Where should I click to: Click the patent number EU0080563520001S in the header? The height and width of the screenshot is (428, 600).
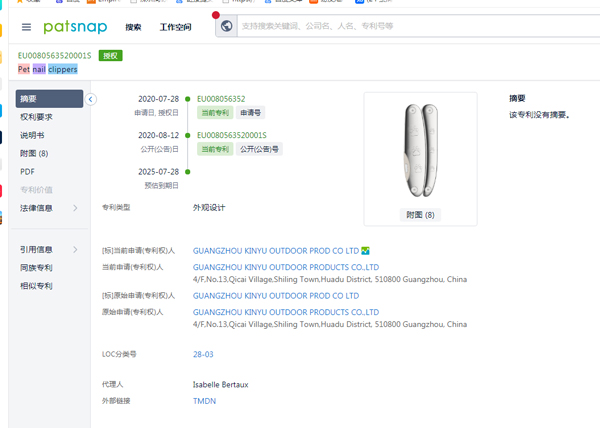point(55,56)
